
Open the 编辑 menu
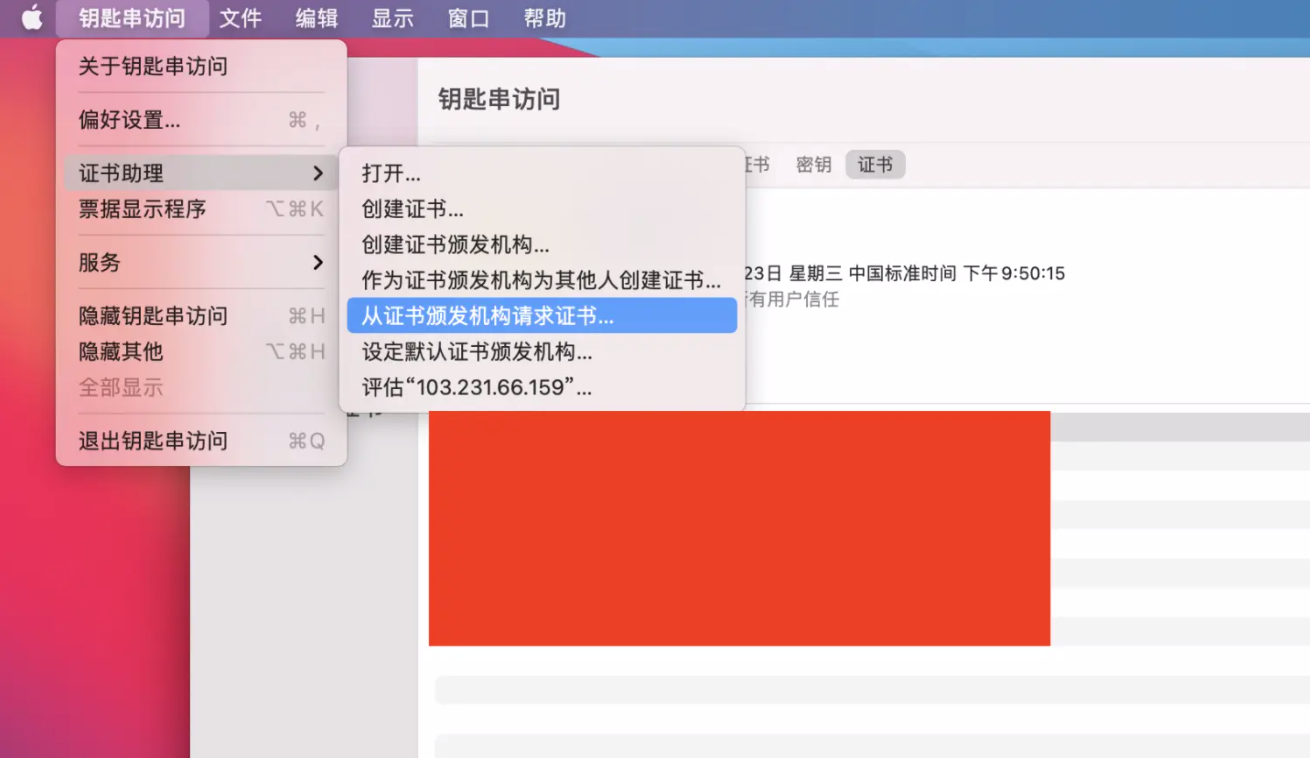317,18
